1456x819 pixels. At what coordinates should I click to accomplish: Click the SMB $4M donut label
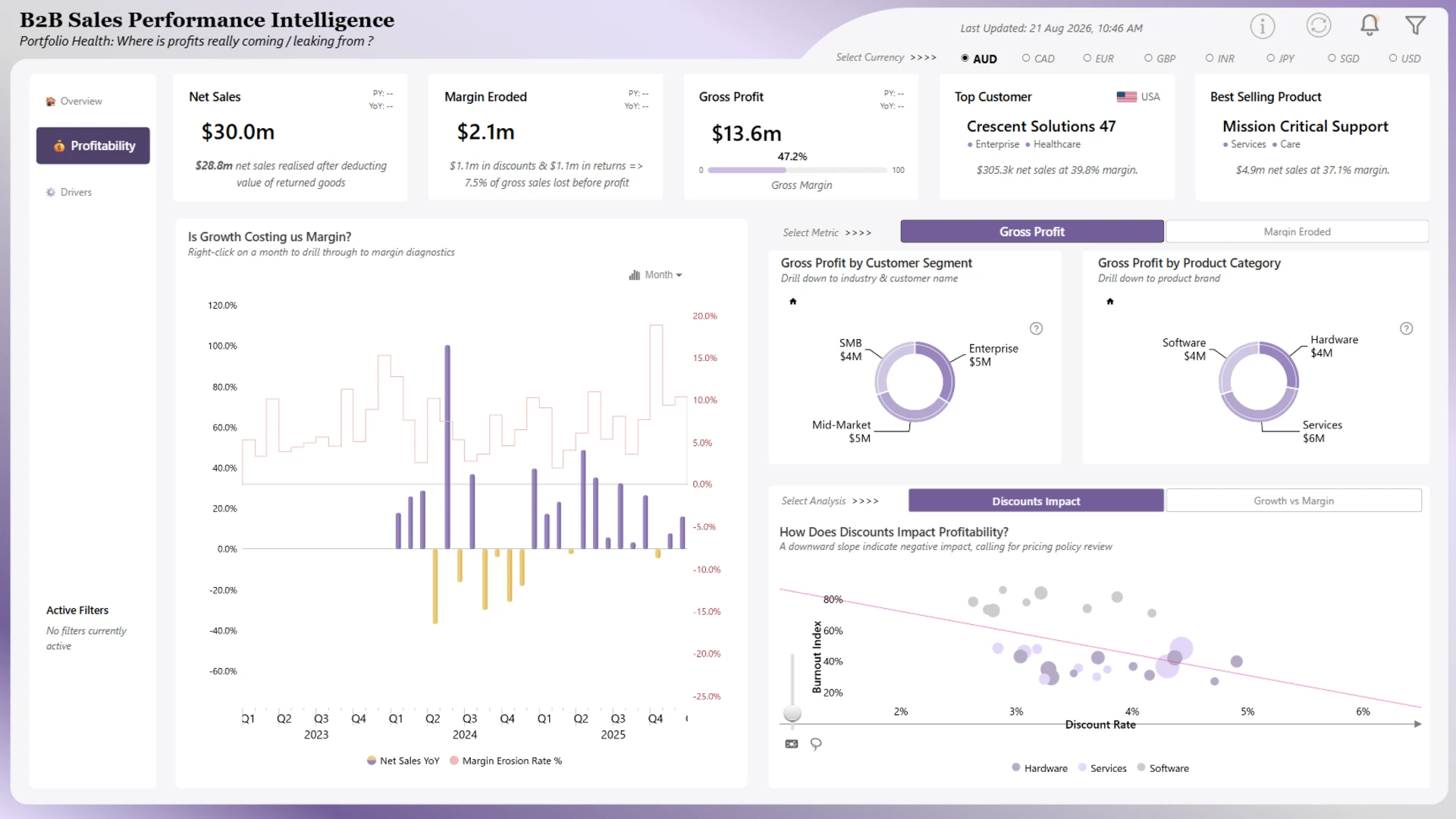pyautogui.click(x=850, y=350)
